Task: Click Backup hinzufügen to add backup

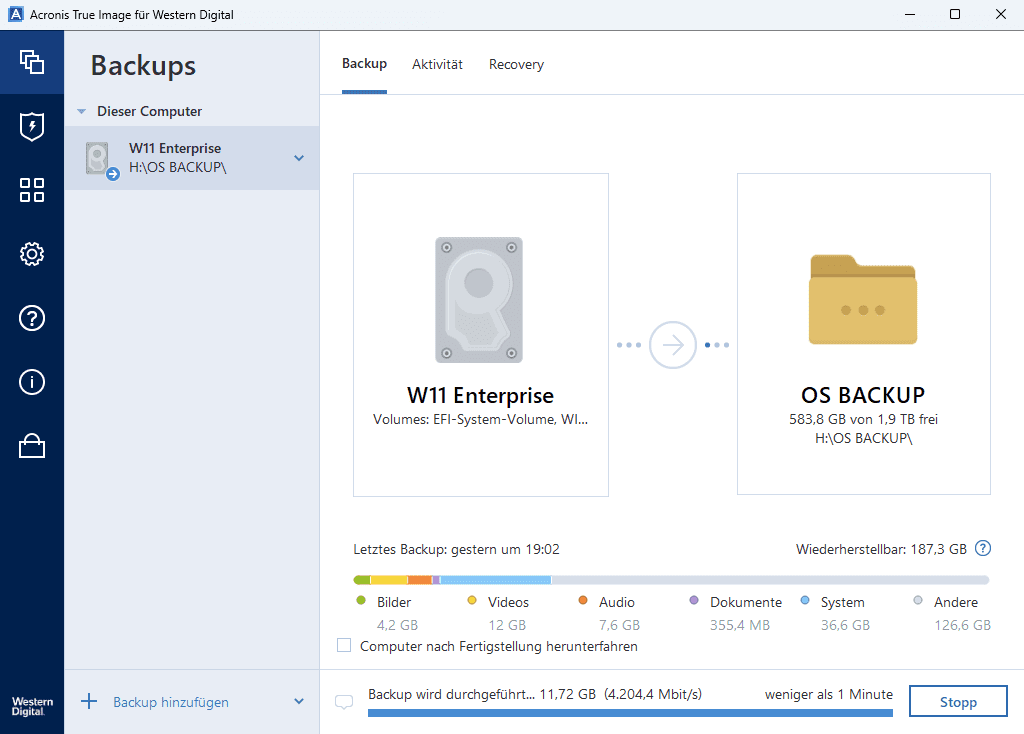Action: click(x=170, y=702)
